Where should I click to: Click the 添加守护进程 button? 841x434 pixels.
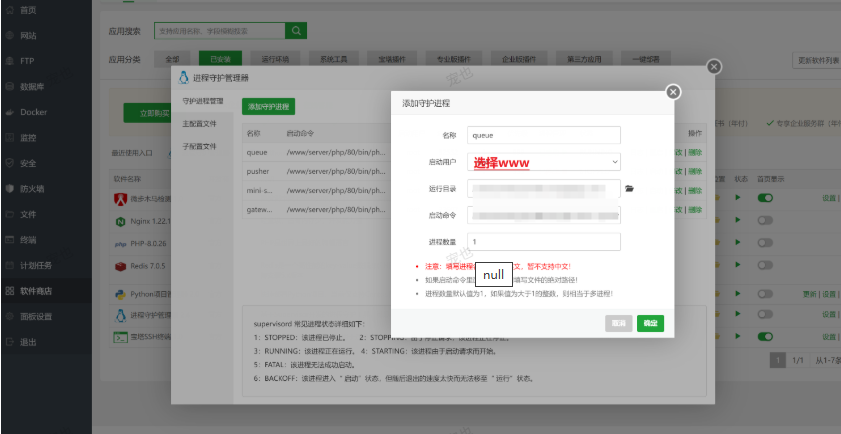268,107
